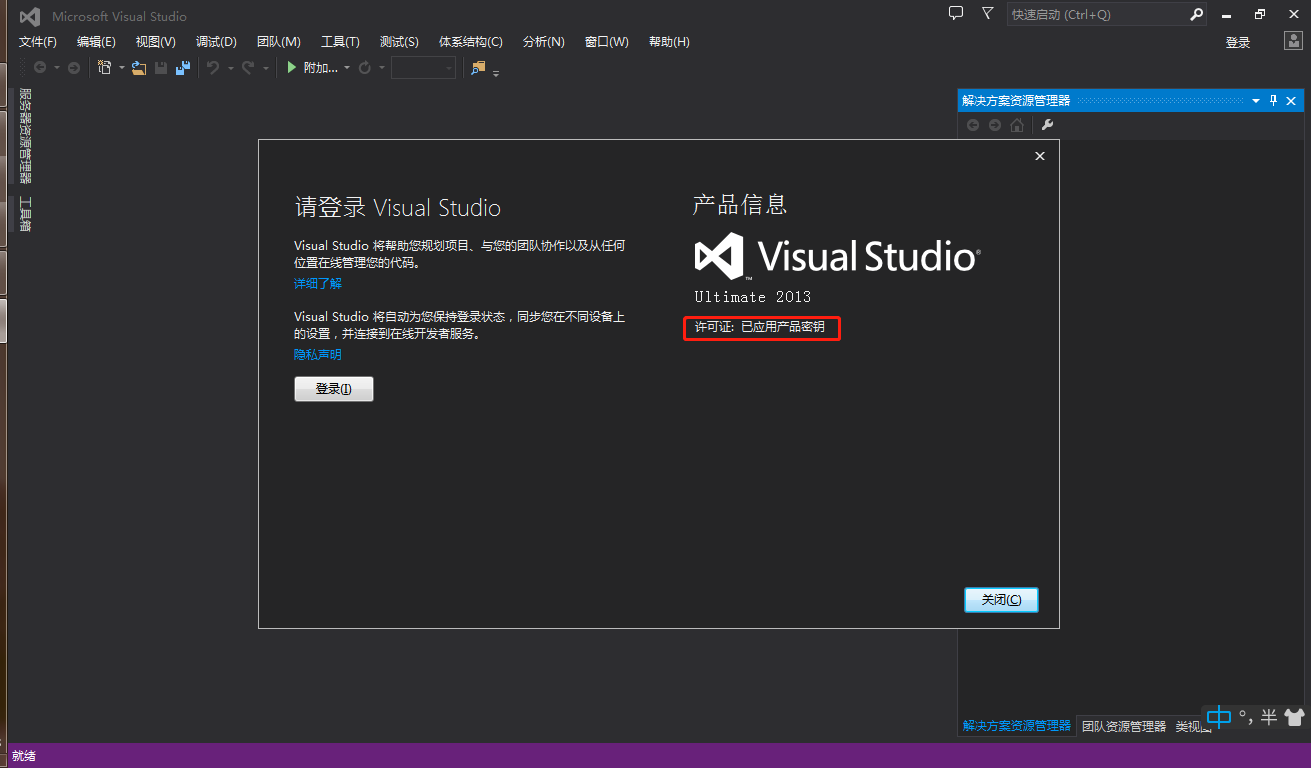Switch to the 团队资源管理器 tab
Image resolution: width=1311 pixels, height=768 pixels.
(1123, 727)
